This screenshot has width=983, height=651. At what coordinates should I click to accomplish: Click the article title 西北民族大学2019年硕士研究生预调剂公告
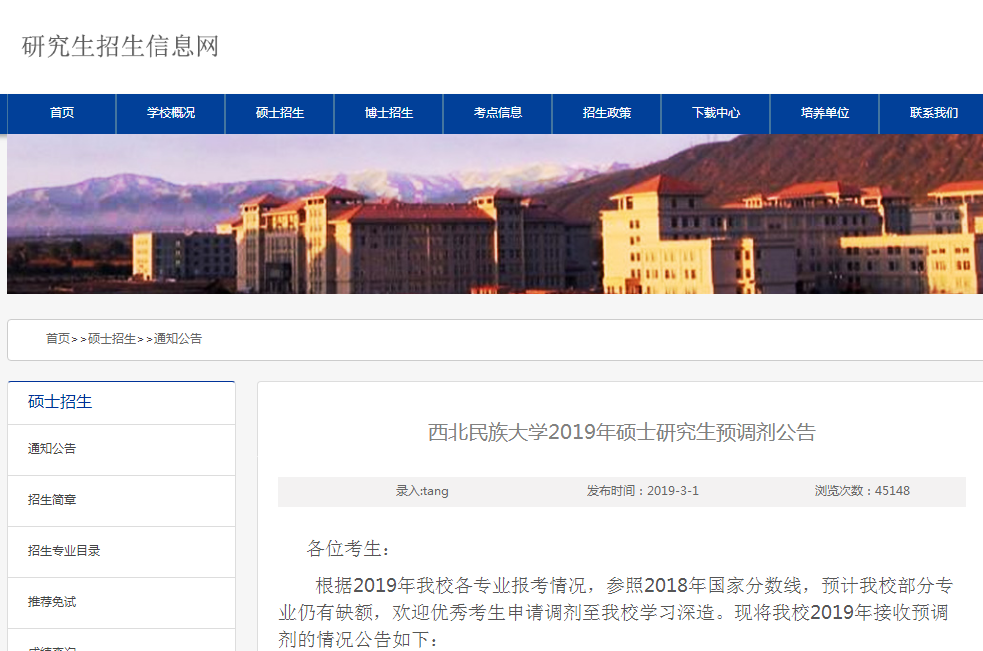click(x=621, y=432)
